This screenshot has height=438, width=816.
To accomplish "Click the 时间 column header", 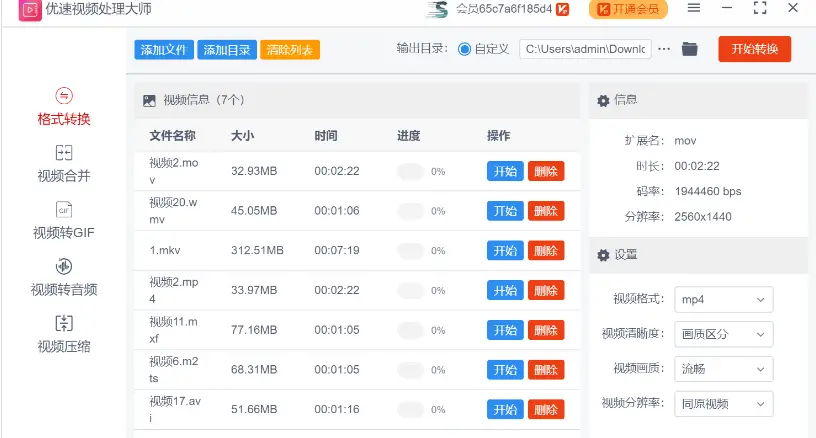I will (326, 136).
